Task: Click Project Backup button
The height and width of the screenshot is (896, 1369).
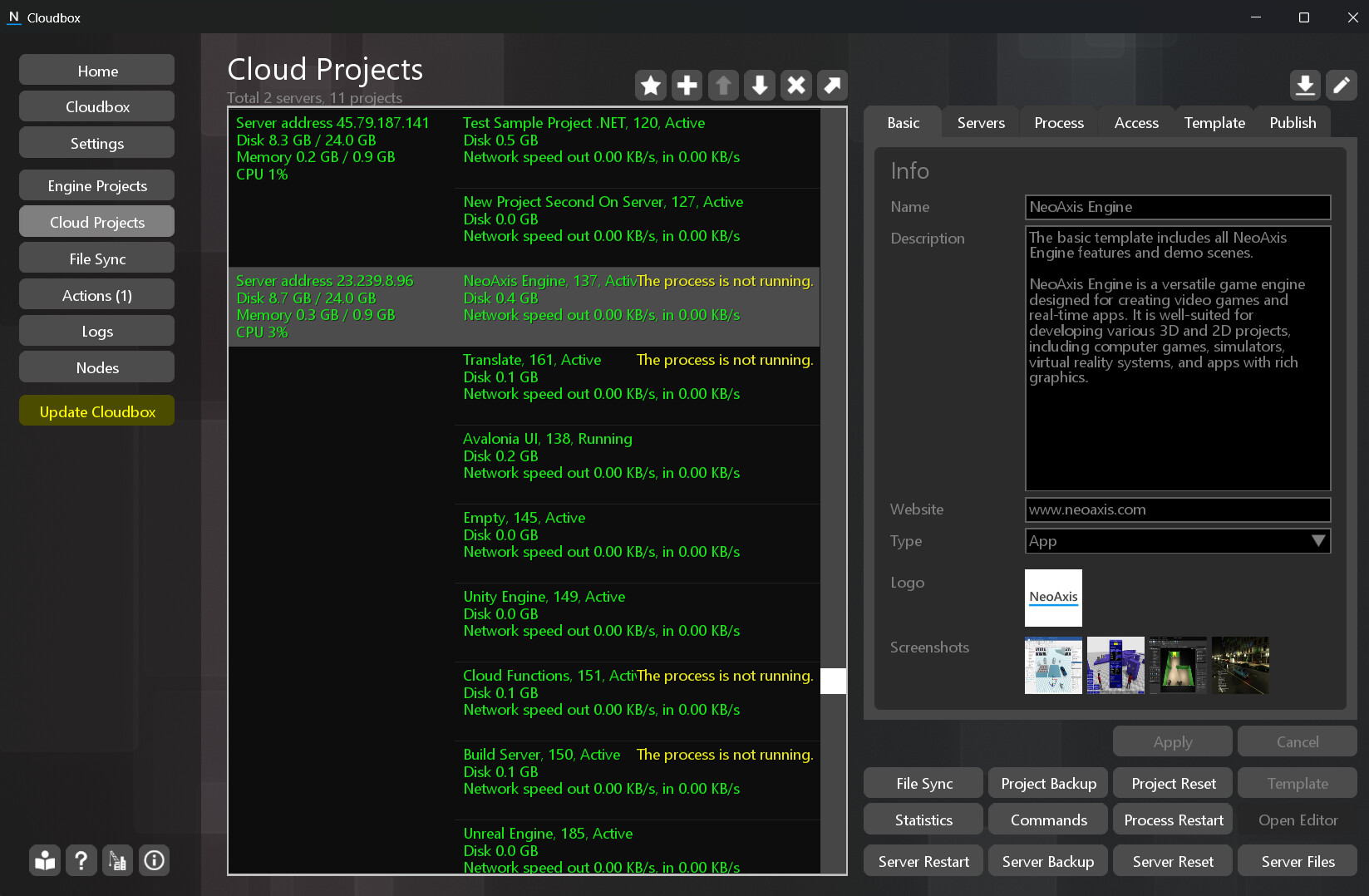Action: click(x=1048, y=783)
